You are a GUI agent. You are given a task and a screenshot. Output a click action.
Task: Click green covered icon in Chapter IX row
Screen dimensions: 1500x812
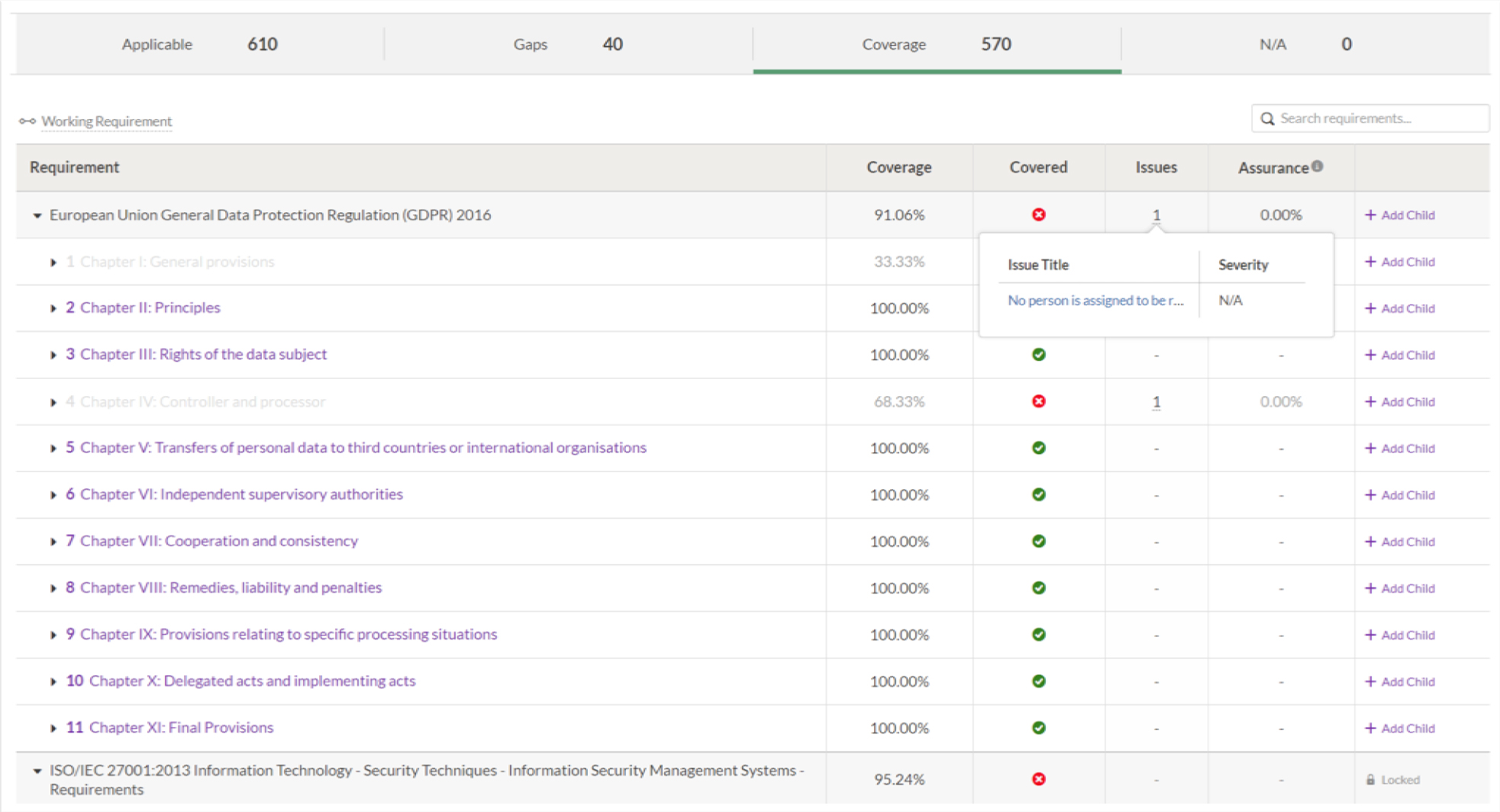pos(1038,634)
